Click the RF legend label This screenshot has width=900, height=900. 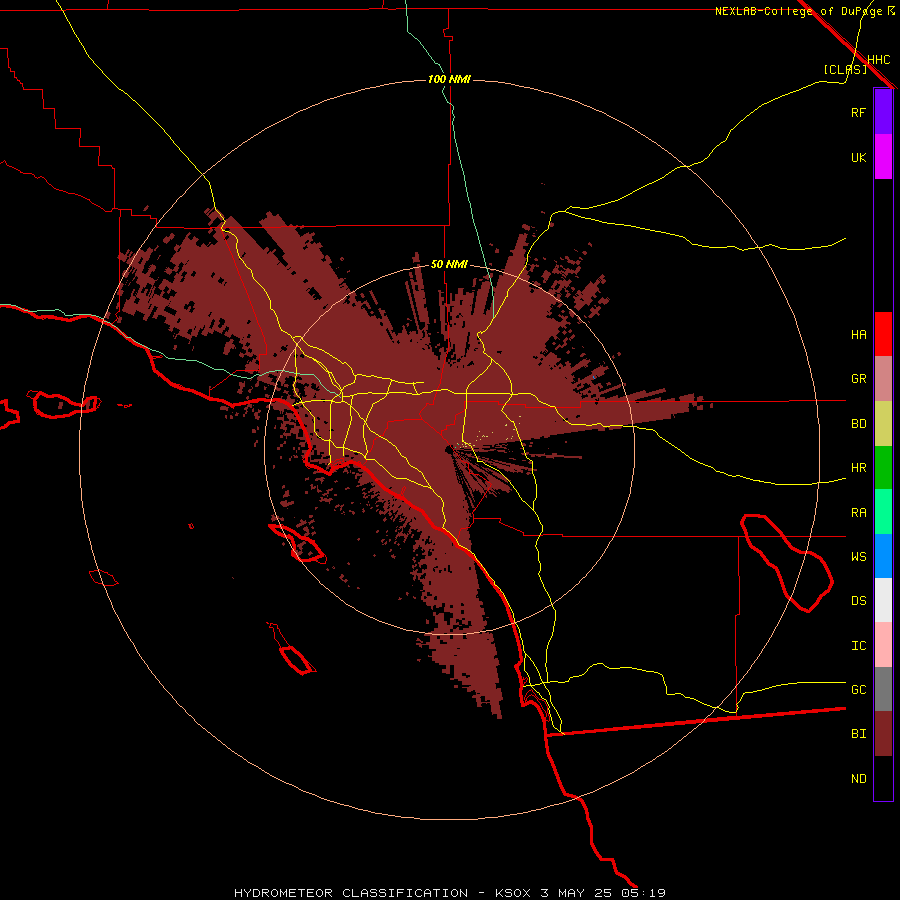click(858, 113)
